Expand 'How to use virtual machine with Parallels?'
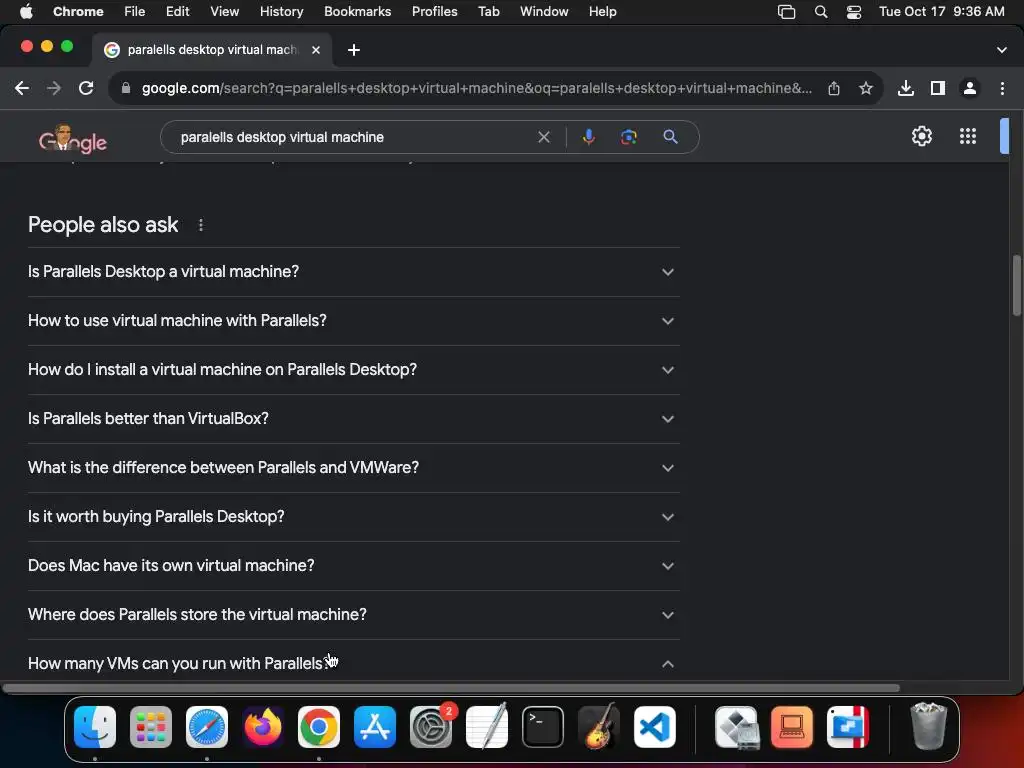The image size is (1024, 768). click(x=353, y=321)
